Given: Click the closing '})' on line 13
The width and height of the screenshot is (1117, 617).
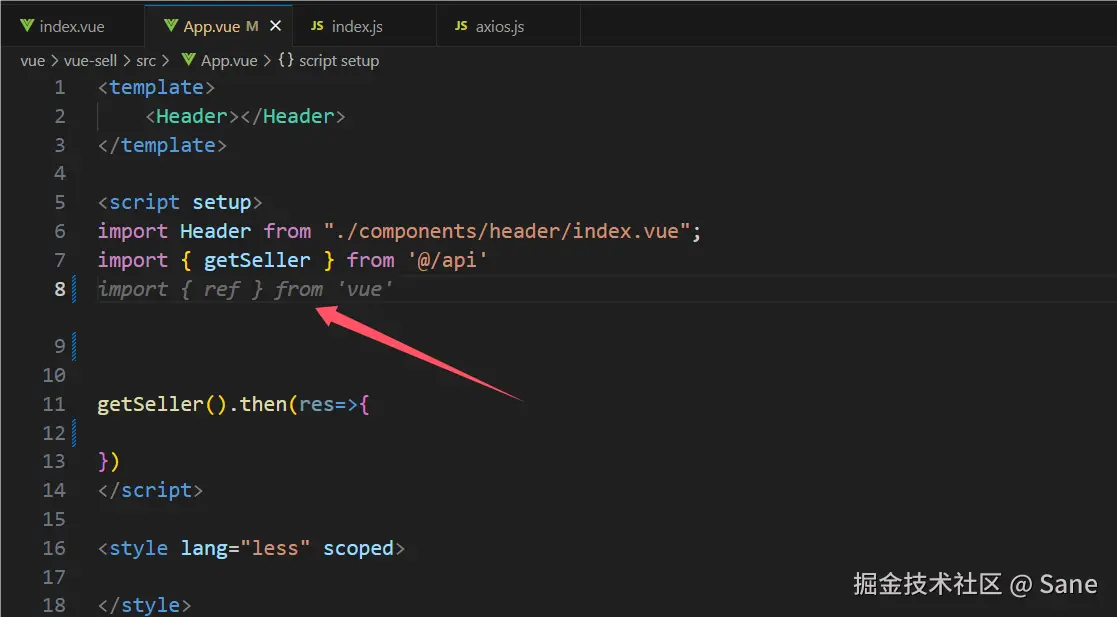Looking at the screenshot, I should click(x=108, y=462).
